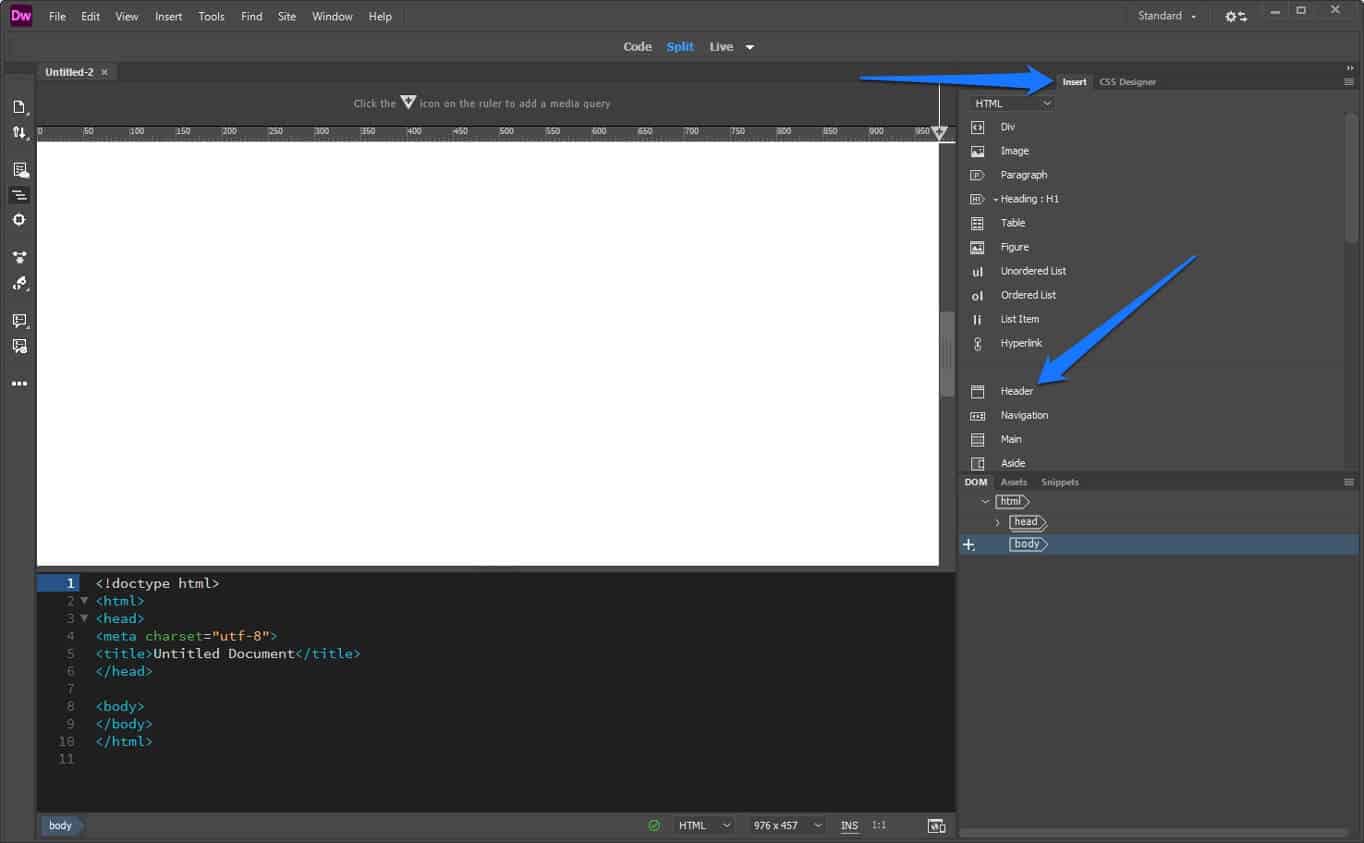Open the Insert menu

168,16
